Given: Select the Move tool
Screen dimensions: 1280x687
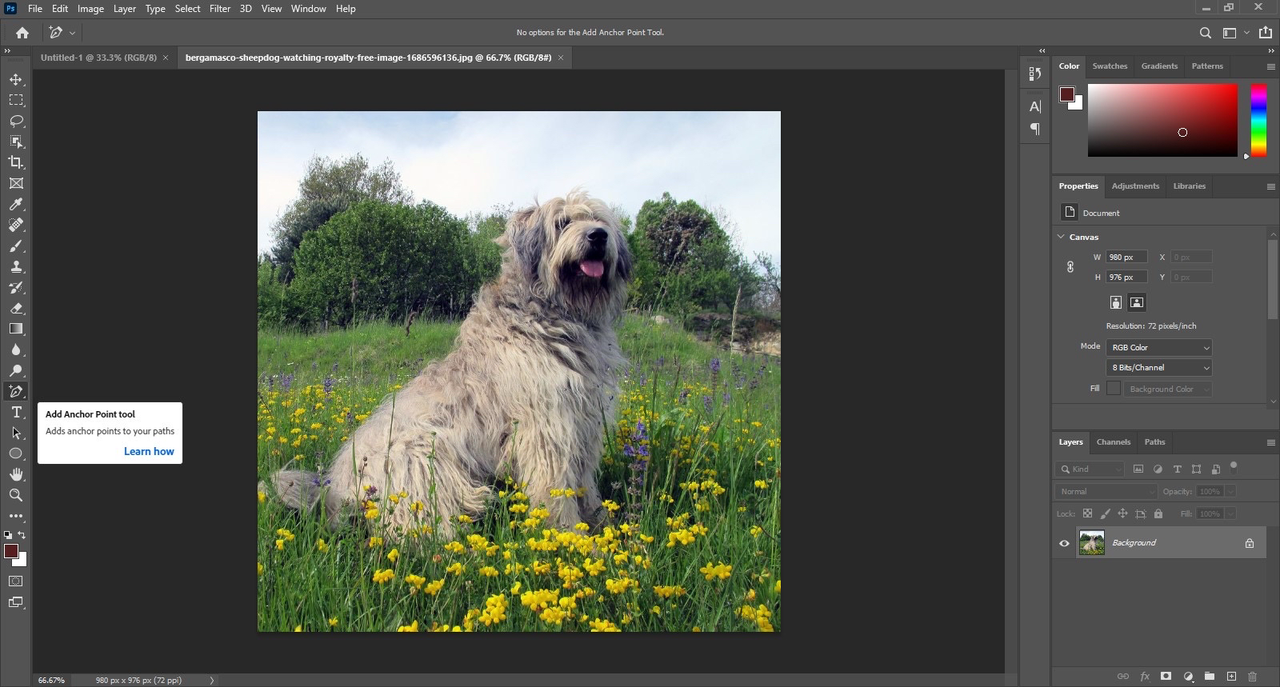Looking at the screenshot, I should coord(16,79).
